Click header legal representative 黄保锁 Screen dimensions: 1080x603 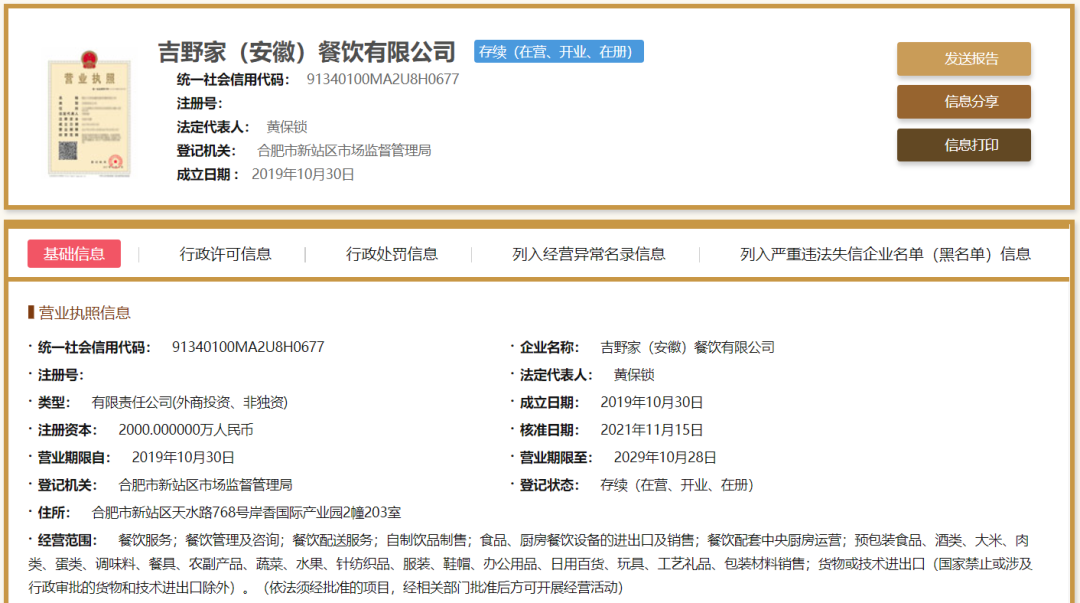[x=287, y=127]
